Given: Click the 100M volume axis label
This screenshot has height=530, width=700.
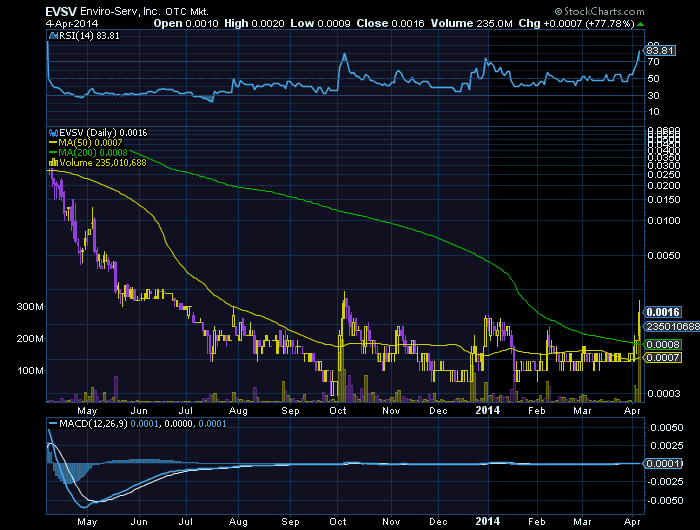Looking at the screenshot, I should [30, 371].
